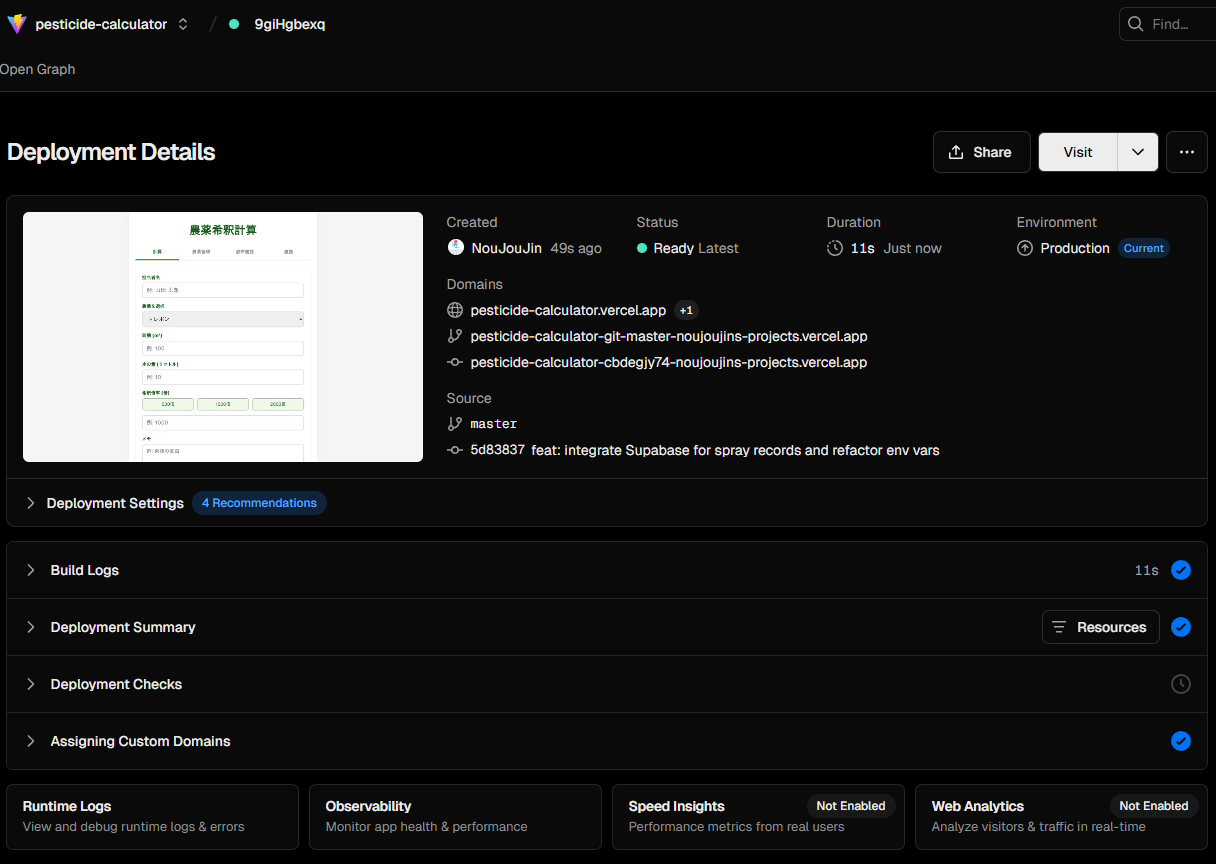Click the Deployment Checks pending clock icon
This screenshot has width=1216, height=864.
point(1180,684)
